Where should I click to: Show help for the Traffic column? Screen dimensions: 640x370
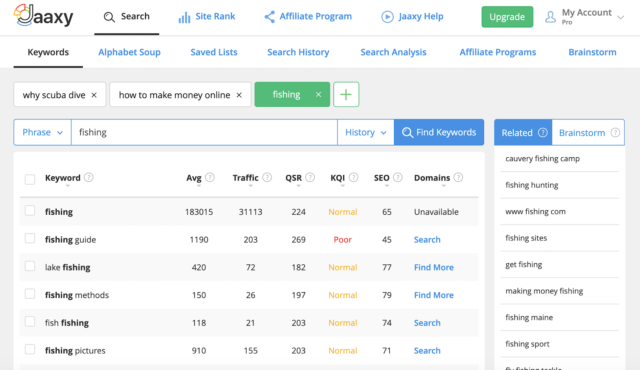[x=267, y=177]
